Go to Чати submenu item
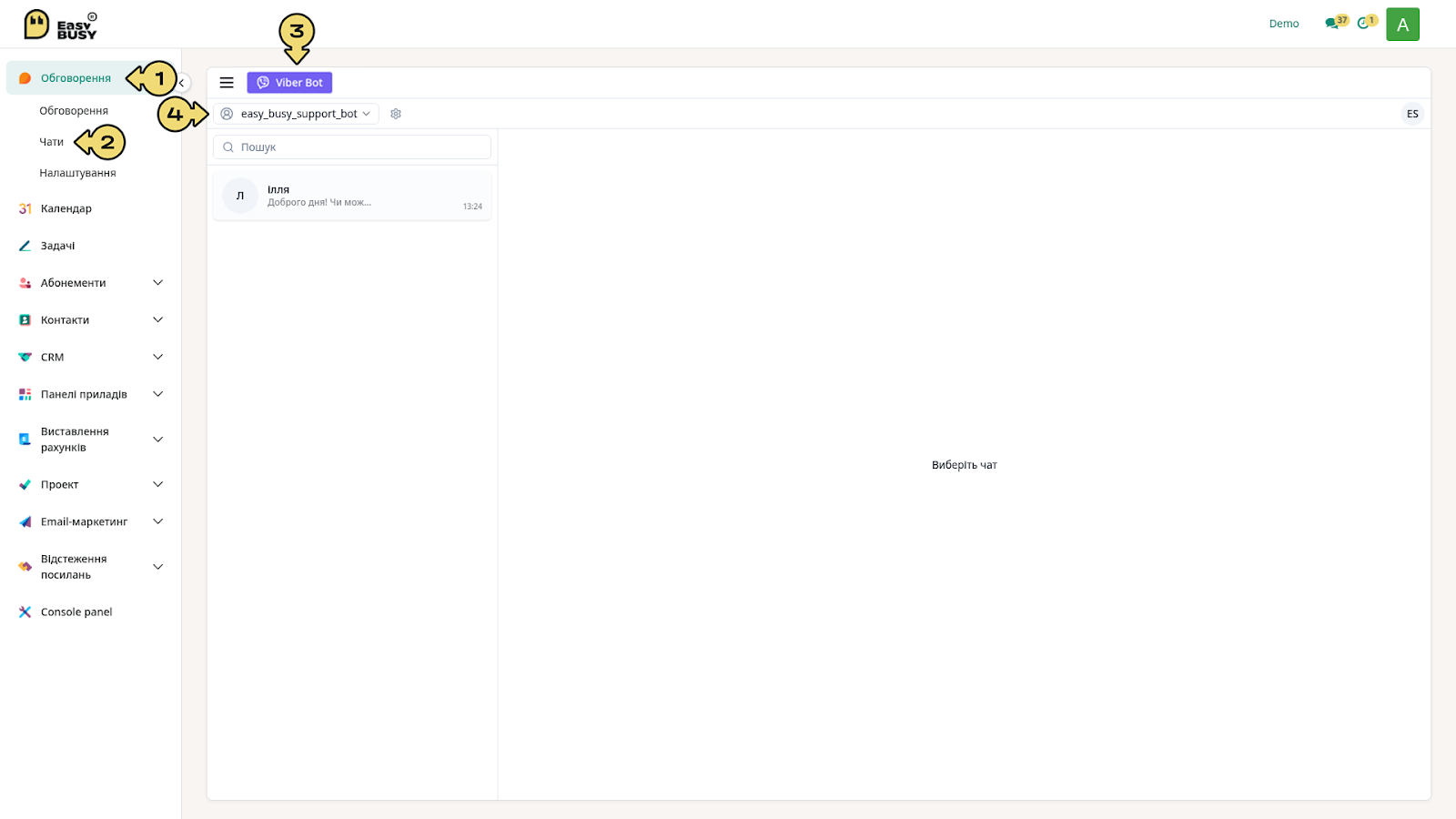This screenshot has height=819, width=1456. (52, 142)
